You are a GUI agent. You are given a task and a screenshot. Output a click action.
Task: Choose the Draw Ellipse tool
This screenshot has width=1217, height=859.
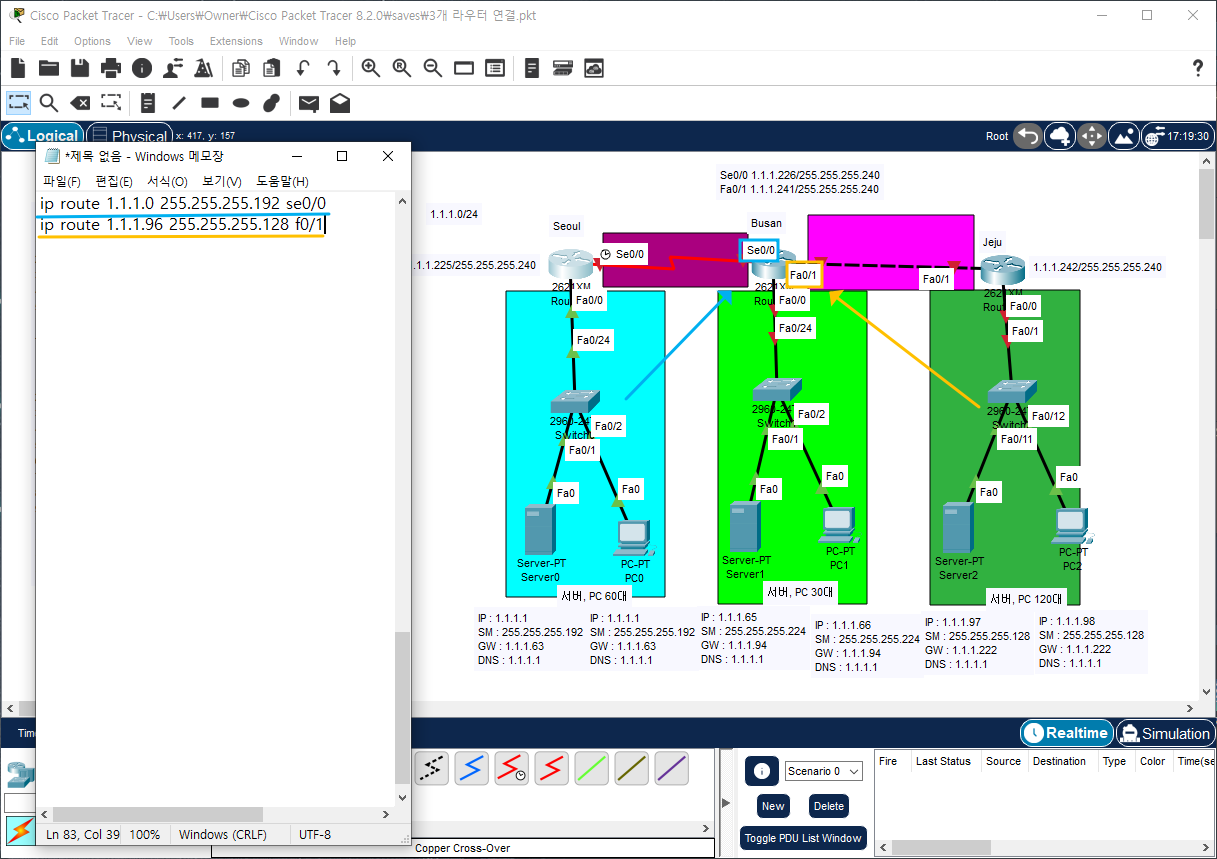pyautogui.click(x=241, y=102)
